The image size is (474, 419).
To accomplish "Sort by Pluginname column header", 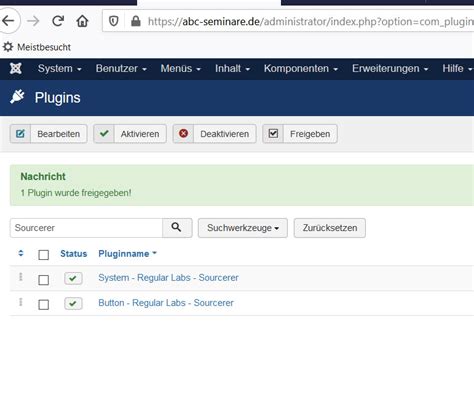I will coord(127,254).
